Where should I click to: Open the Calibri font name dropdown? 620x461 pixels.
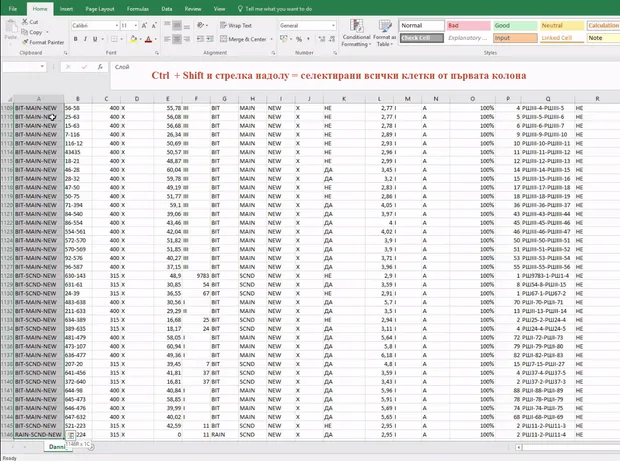tap(117, 26)
